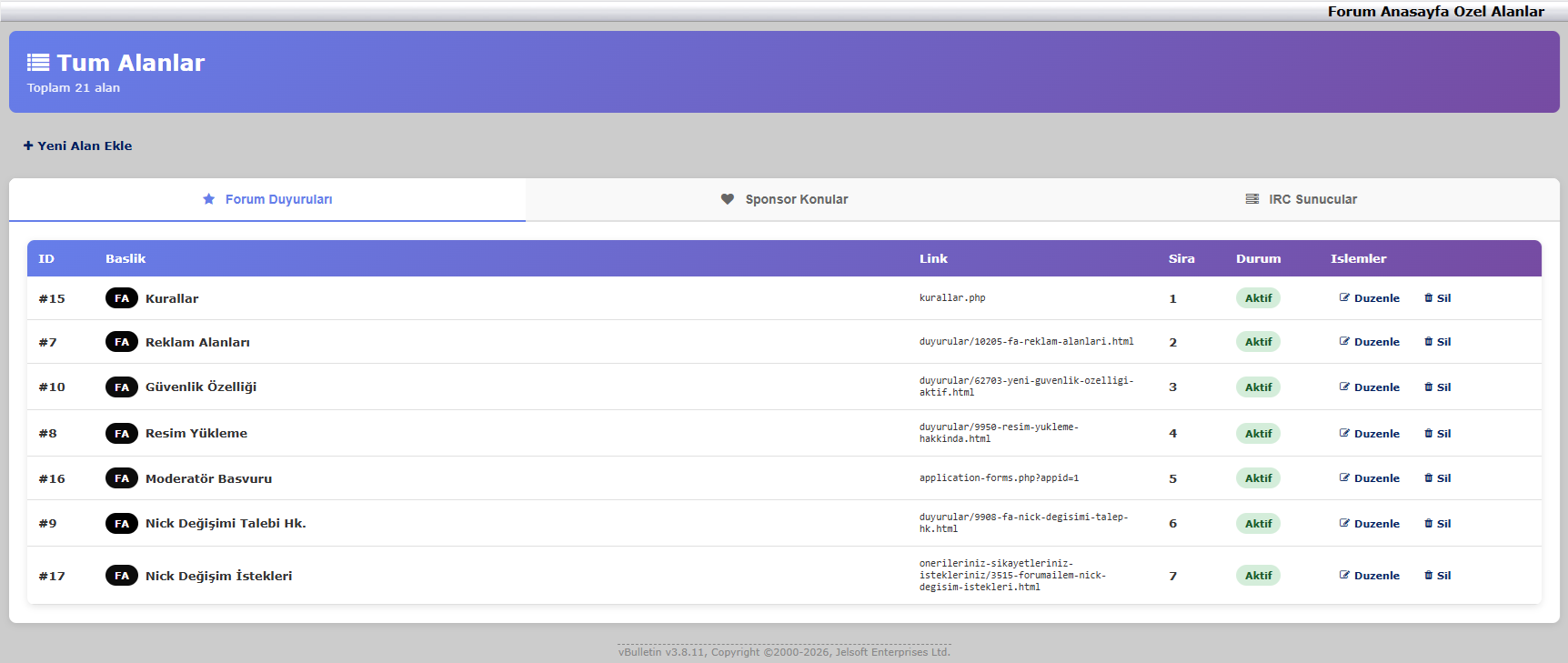Screen dimensions: 1568x663
Task: Click the server icon on IRC Sunucular tab
Action: pos(1252,199)
